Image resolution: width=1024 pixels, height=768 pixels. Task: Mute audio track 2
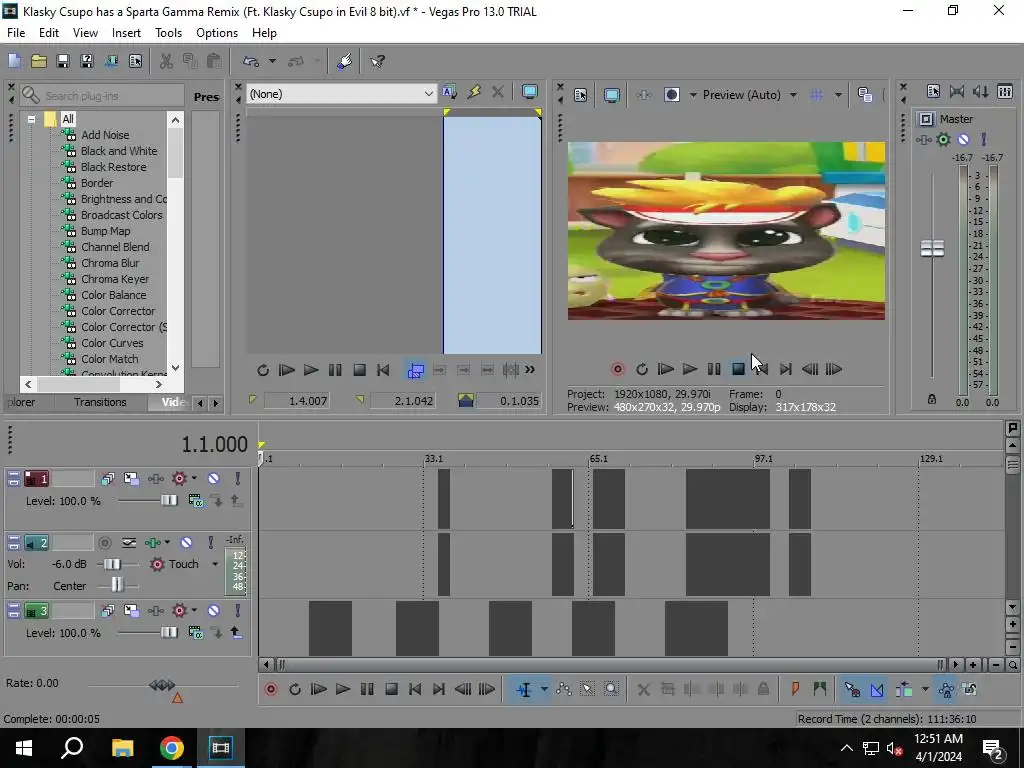tap(186, 543)
